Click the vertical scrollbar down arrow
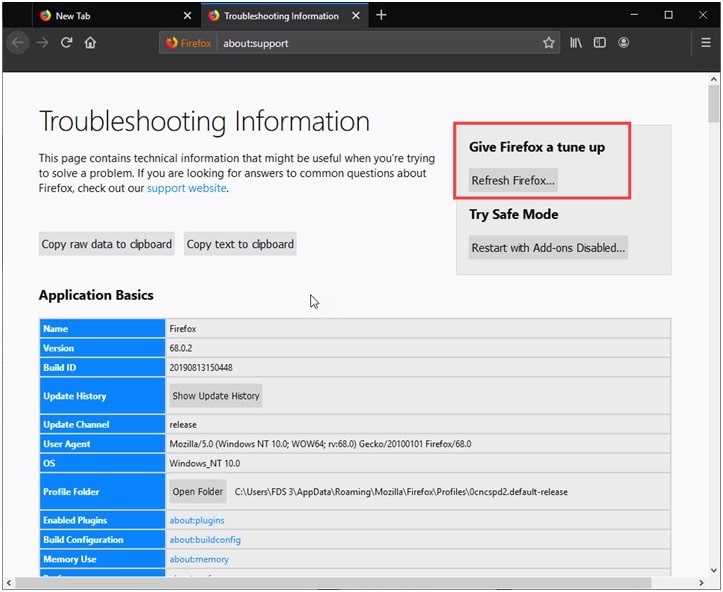Viewport: 723px width, 592px height. click(714, 570)
